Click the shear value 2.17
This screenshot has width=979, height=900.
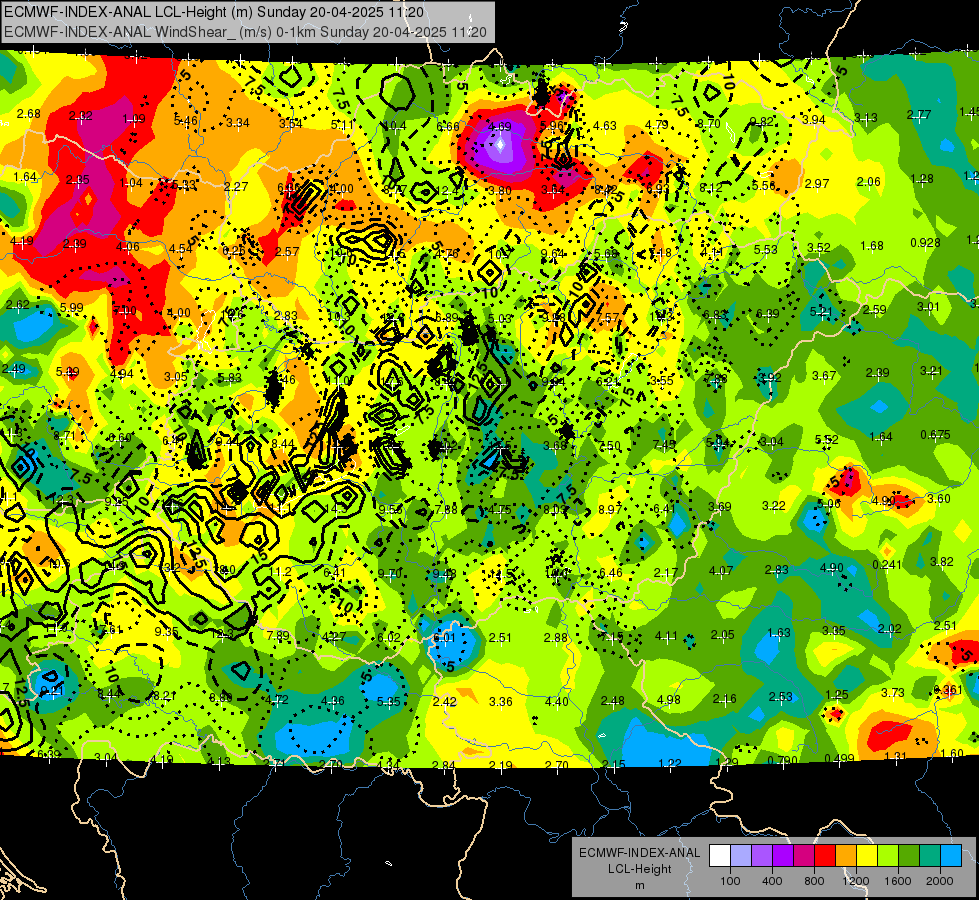pyautogui.click(x=666, y=573)
